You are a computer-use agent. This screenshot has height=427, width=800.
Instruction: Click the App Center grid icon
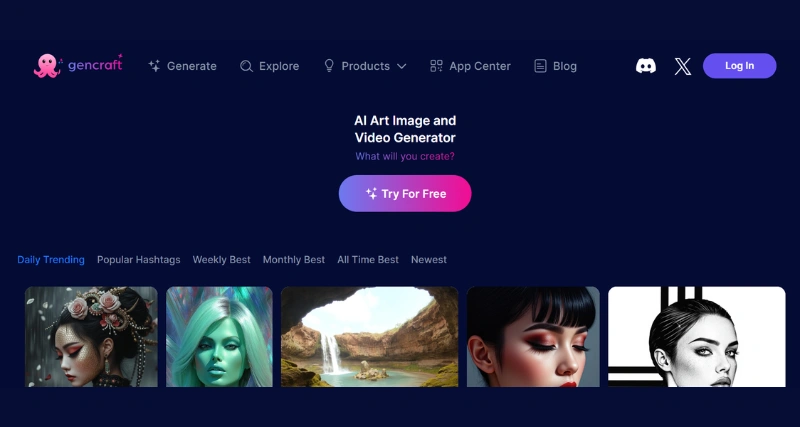(x=436, y=66)
